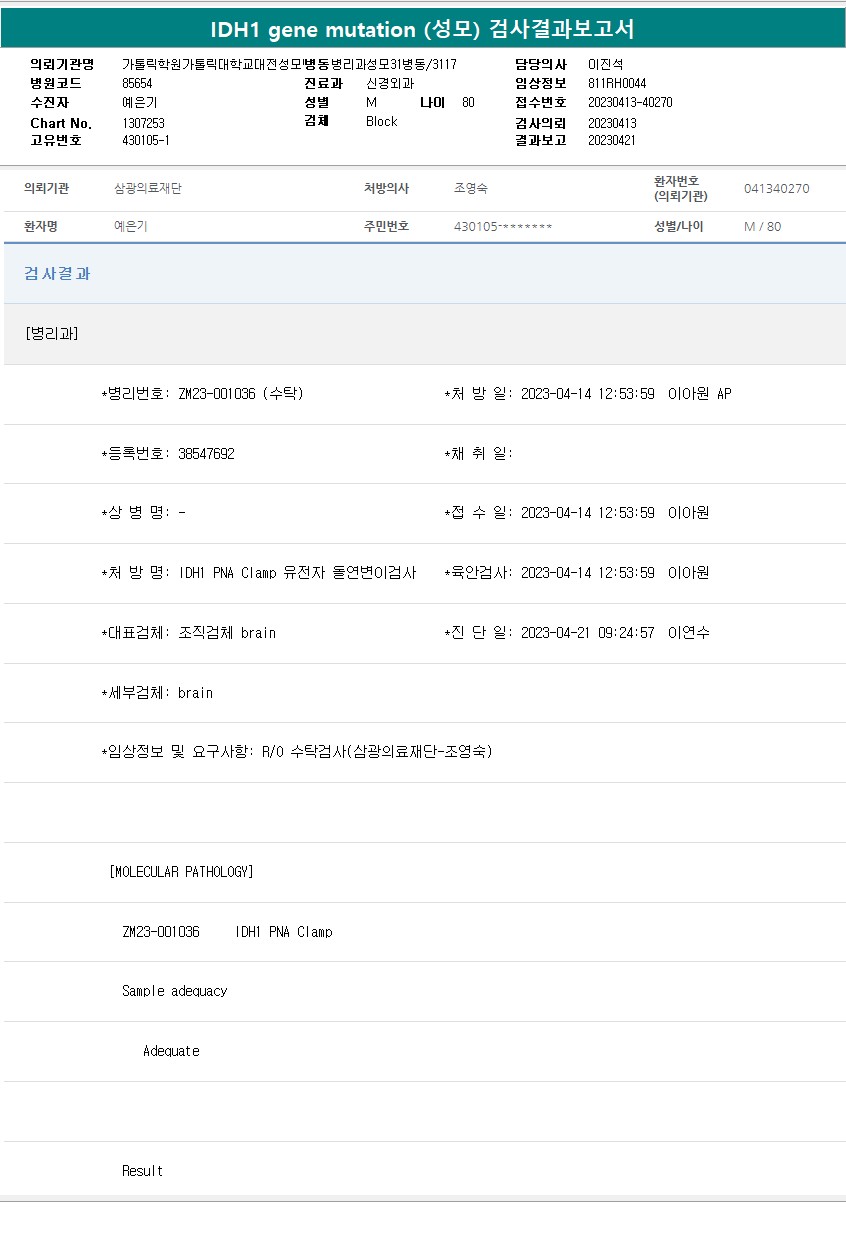This screenshot has width=846, height=1239.
Task: Click the 등록번호 line 38547692
Action: 168,454
